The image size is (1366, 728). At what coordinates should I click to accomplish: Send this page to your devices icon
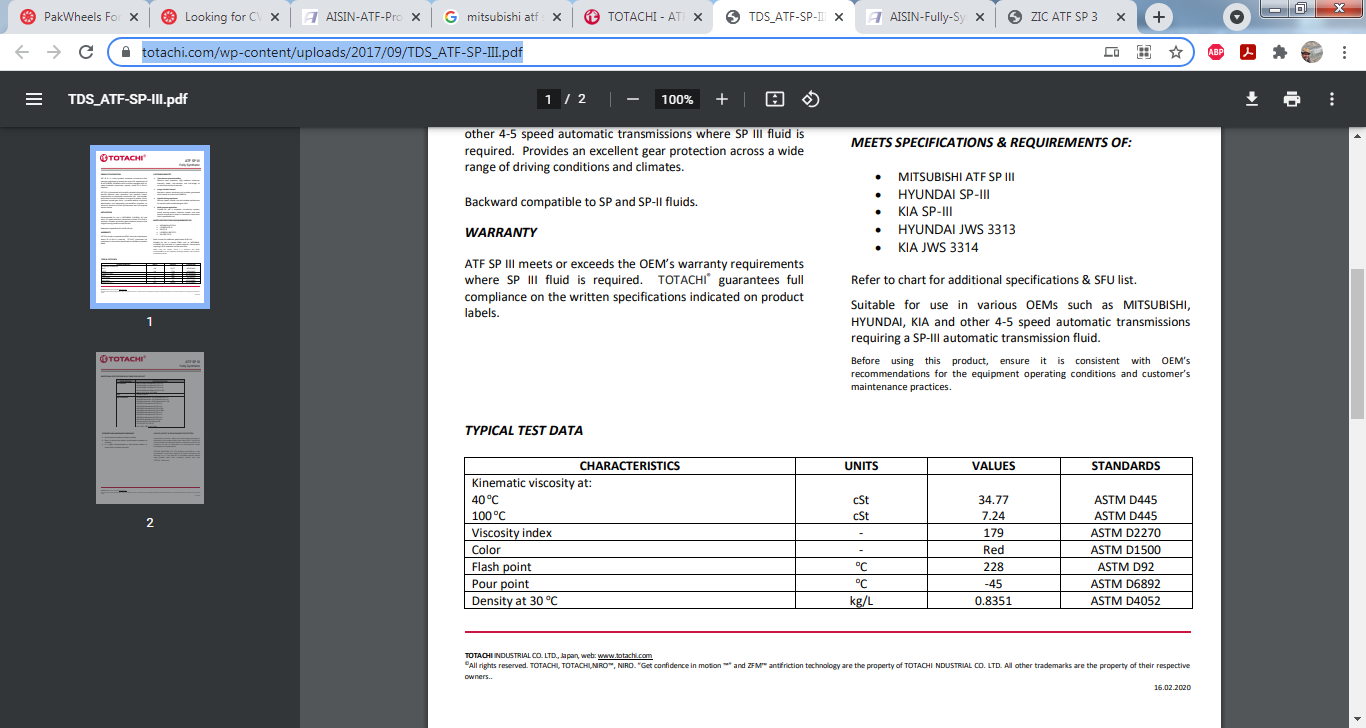click(1112, 52)
